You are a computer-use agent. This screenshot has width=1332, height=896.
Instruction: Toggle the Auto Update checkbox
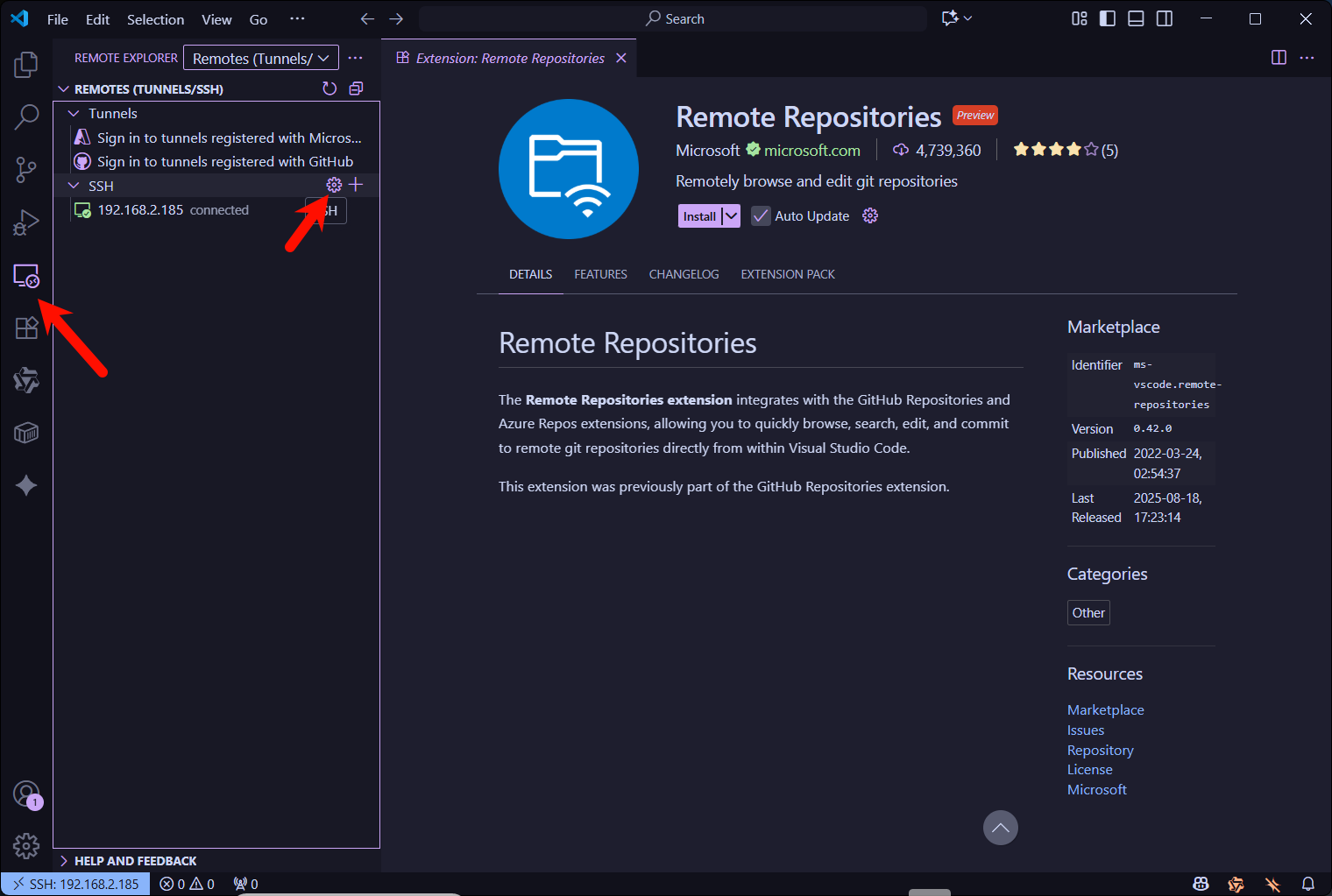761,216
